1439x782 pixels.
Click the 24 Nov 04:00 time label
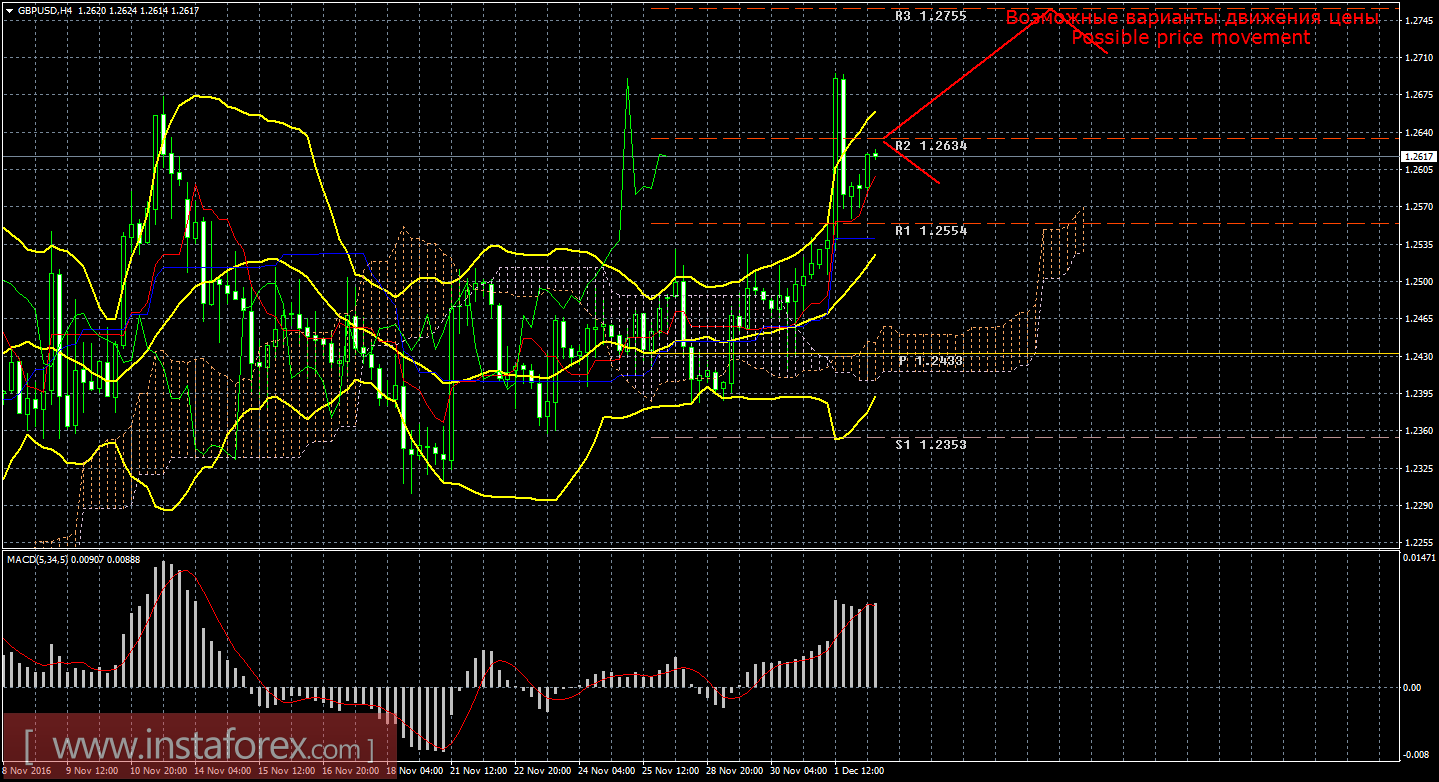pyautogui.click(x=607, y=772)
